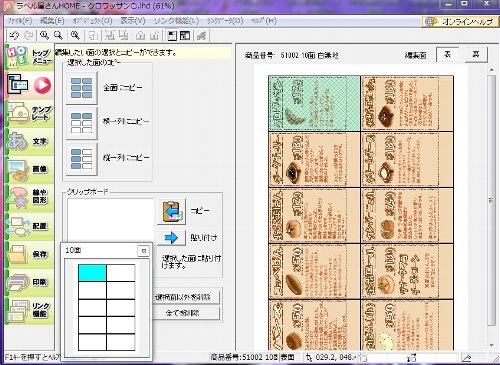
Task: Click the empty クリップボード preview box
Action: (x=110, y=220)
